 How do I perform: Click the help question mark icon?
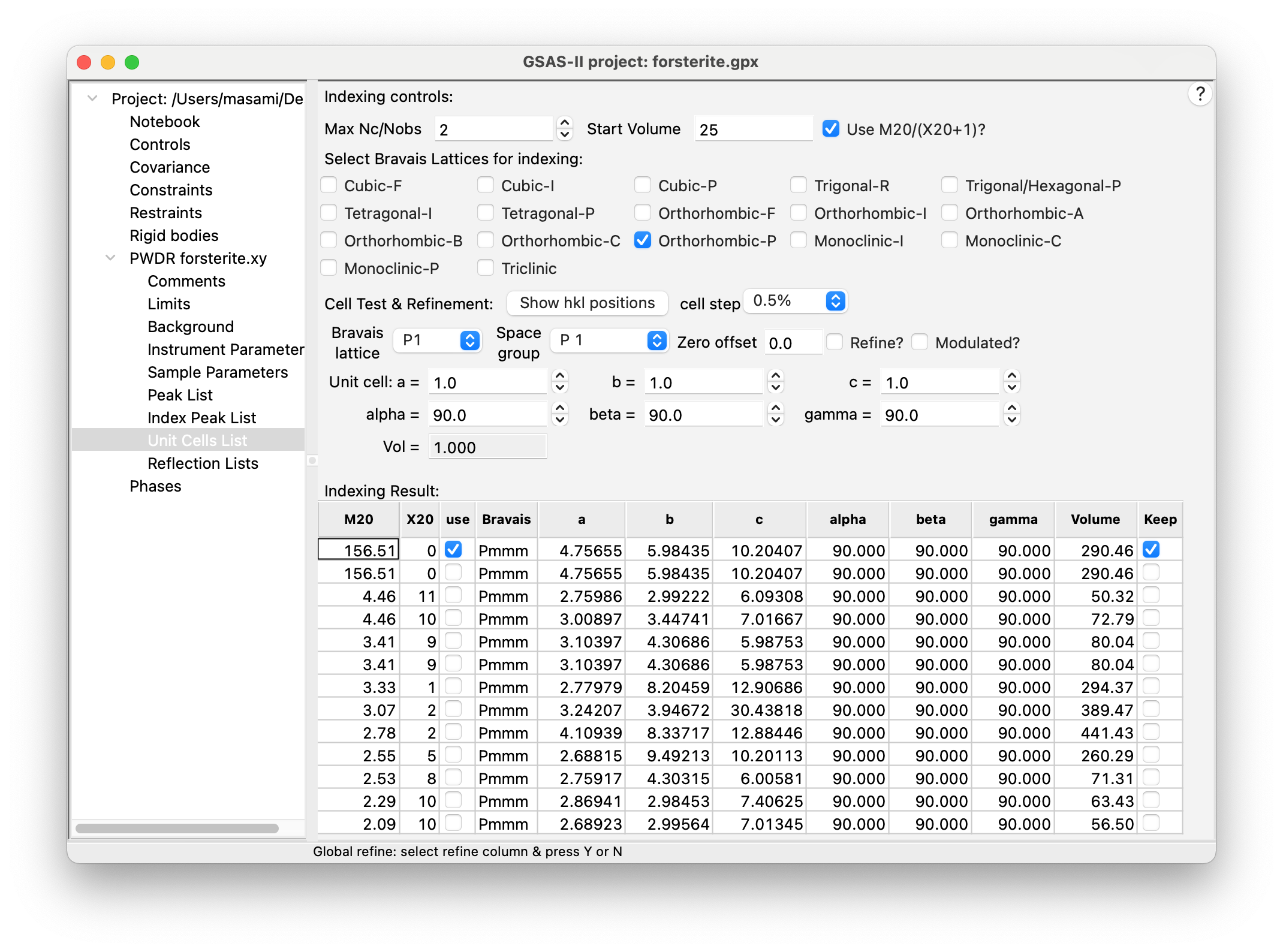click(x=1200, y=94)
